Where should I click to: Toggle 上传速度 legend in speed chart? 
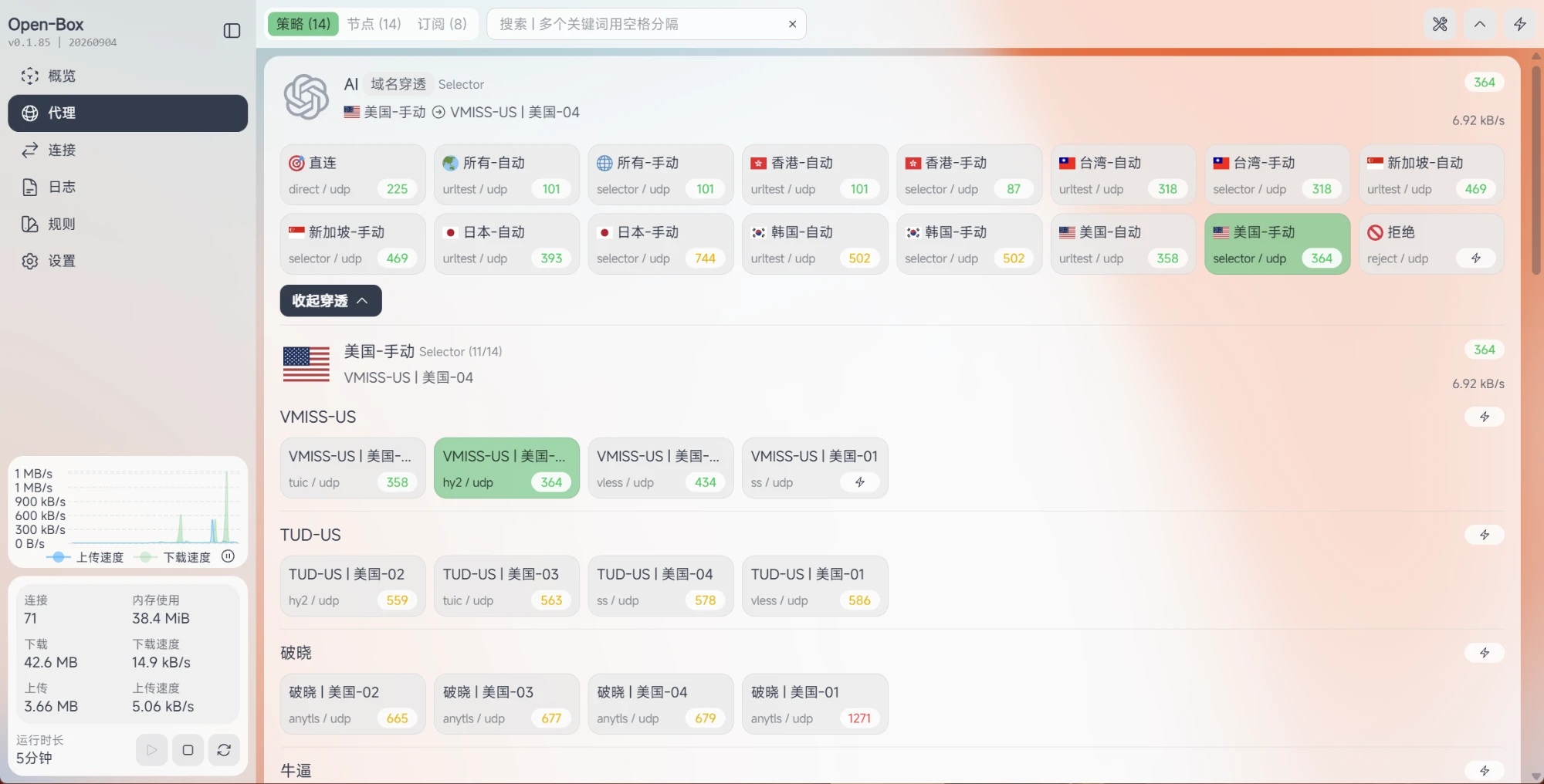click(x=85, y=557)
